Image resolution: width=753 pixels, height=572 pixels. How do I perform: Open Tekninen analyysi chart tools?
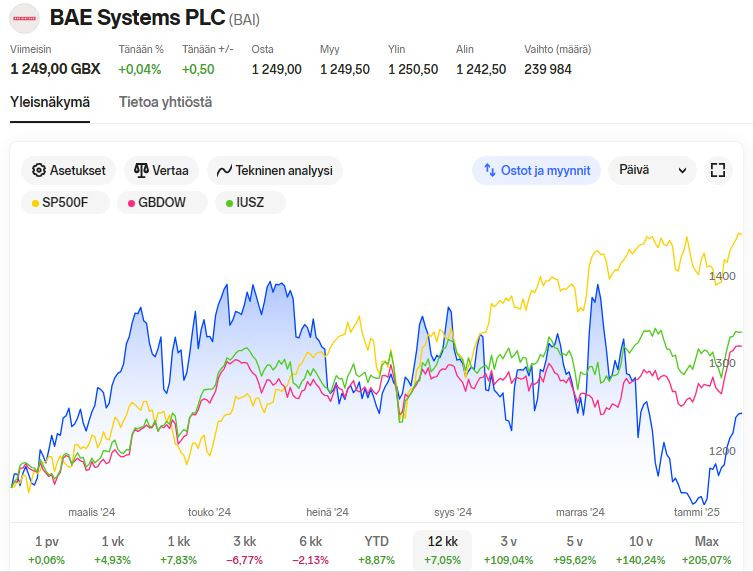[x=275, y=170]
